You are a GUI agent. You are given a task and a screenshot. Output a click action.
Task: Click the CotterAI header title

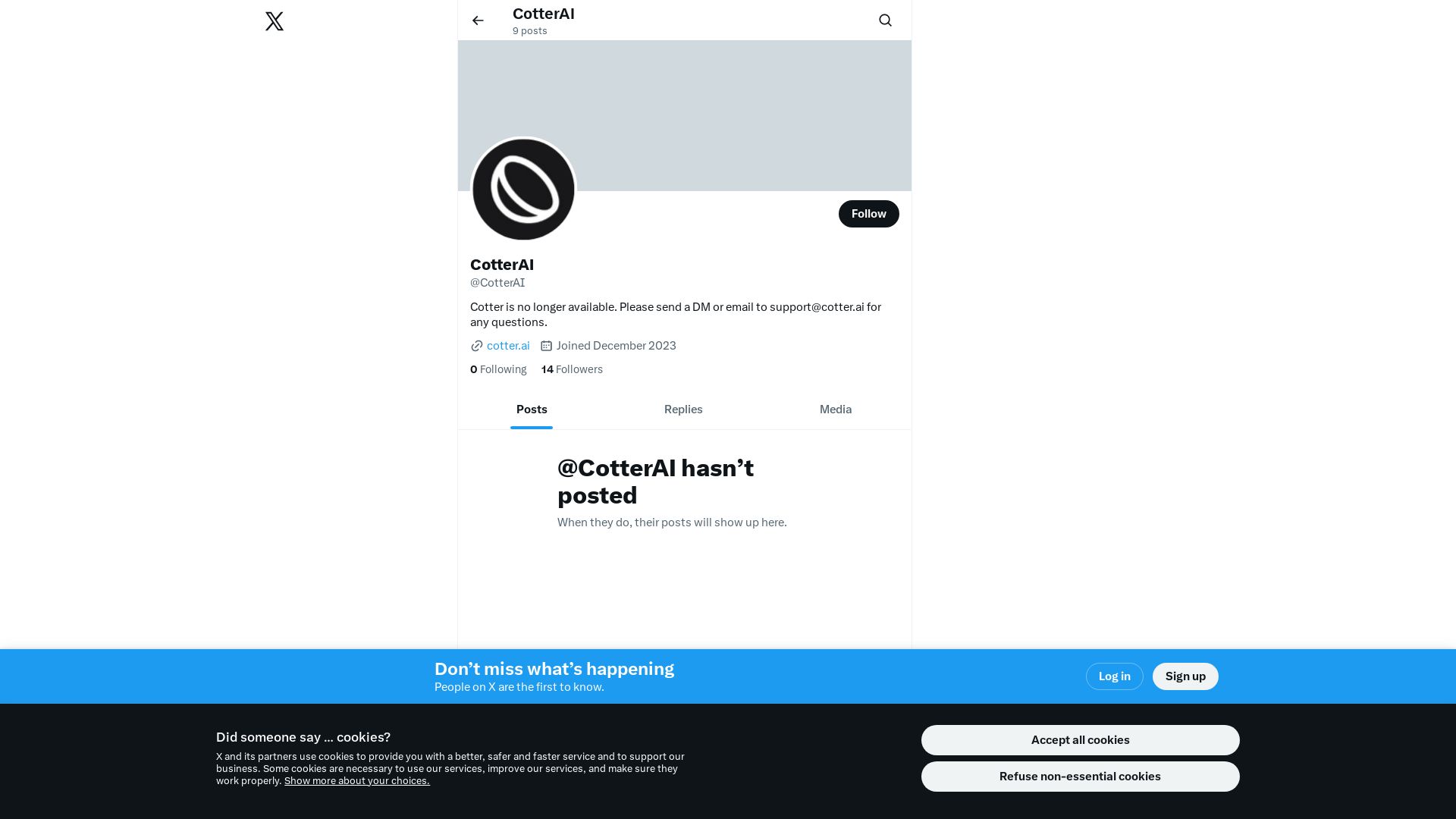544,14
